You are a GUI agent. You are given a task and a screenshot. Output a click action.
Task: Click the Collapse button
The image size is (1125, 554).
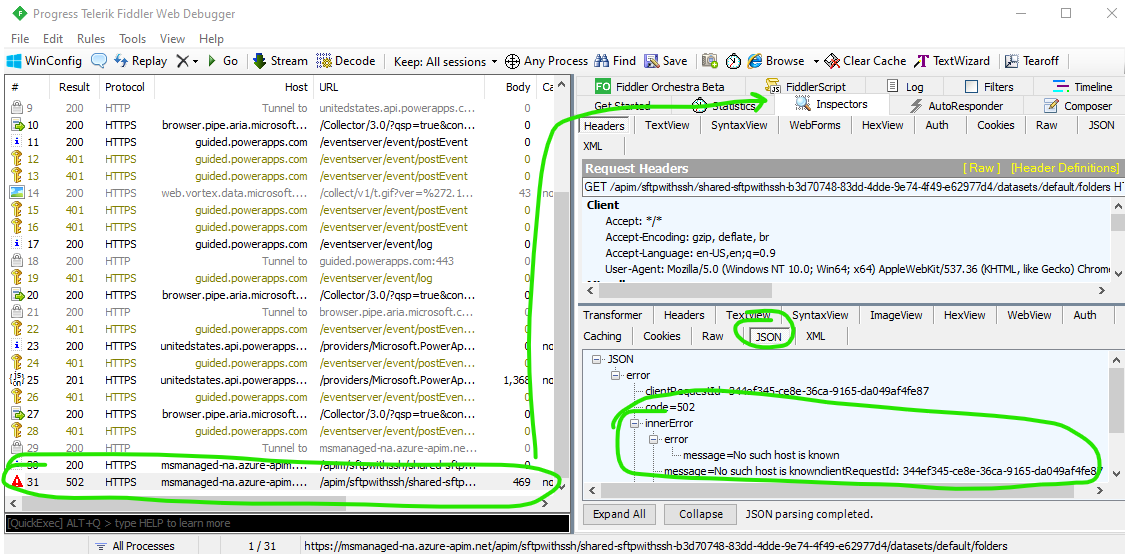pyautogui.click(x=700, y=514)
